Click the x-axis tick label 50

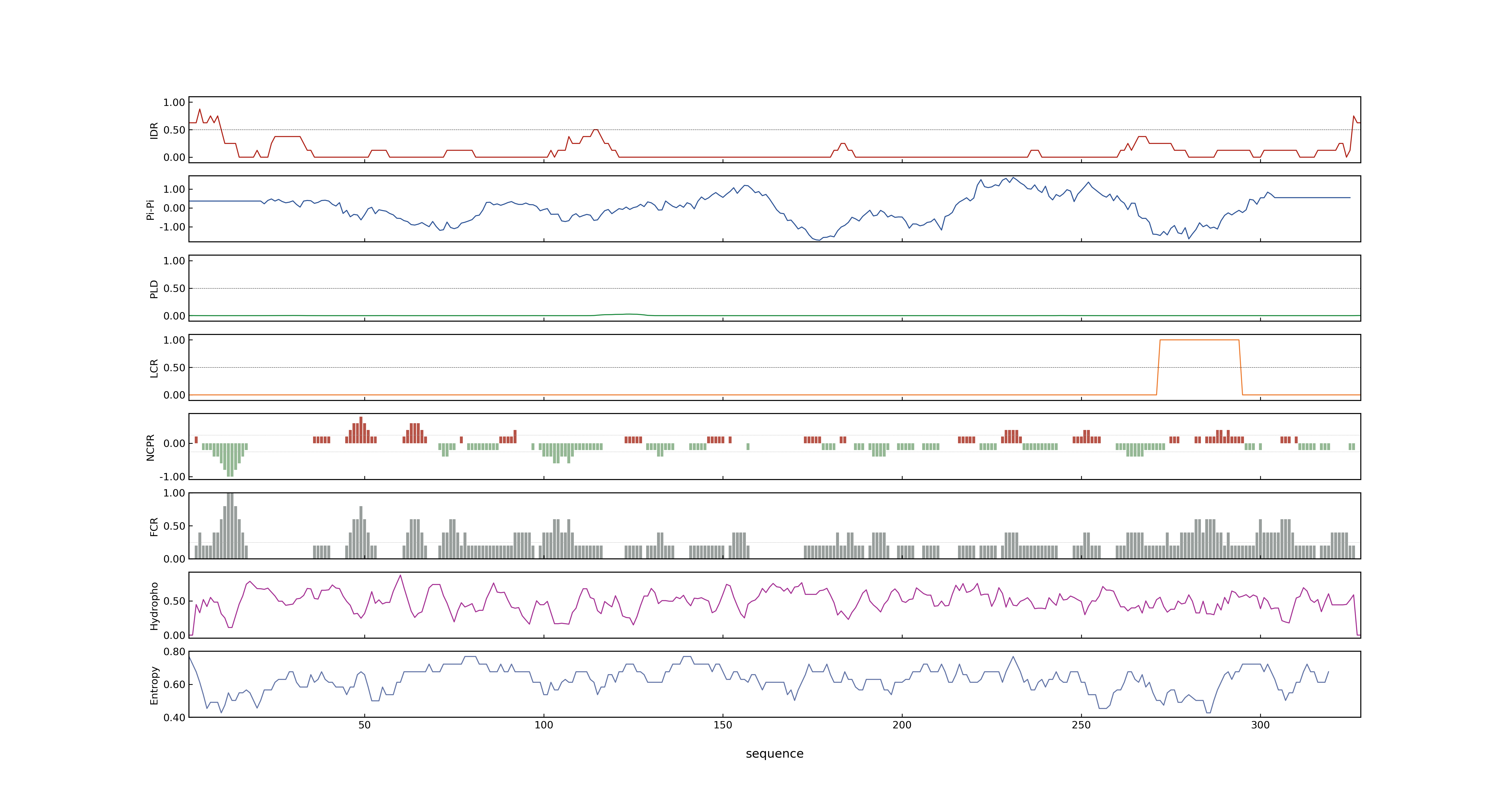pyautogui.click(x=365, y=725)
